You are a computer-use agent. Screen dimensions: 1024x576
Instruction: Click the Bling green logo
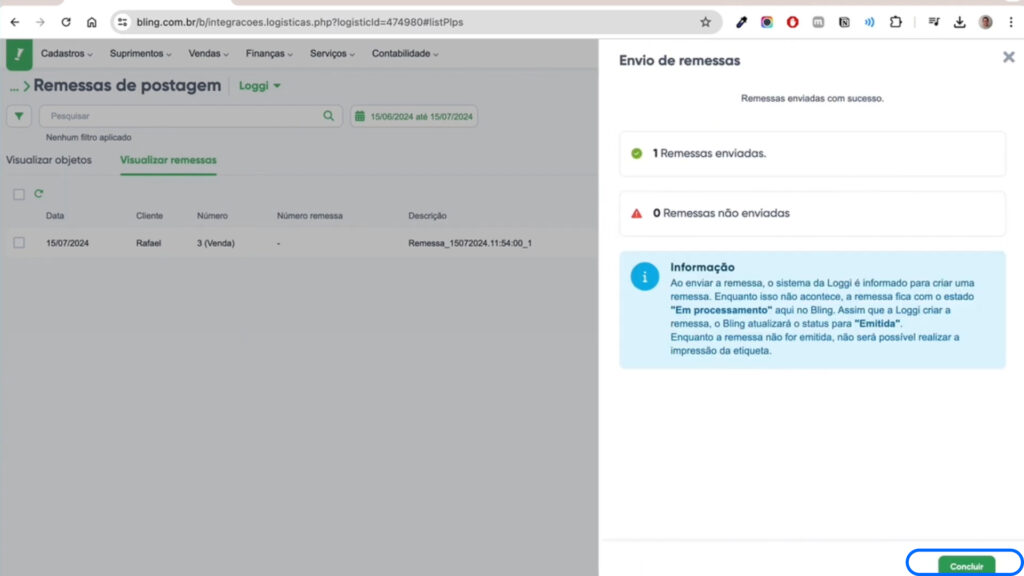19,54
